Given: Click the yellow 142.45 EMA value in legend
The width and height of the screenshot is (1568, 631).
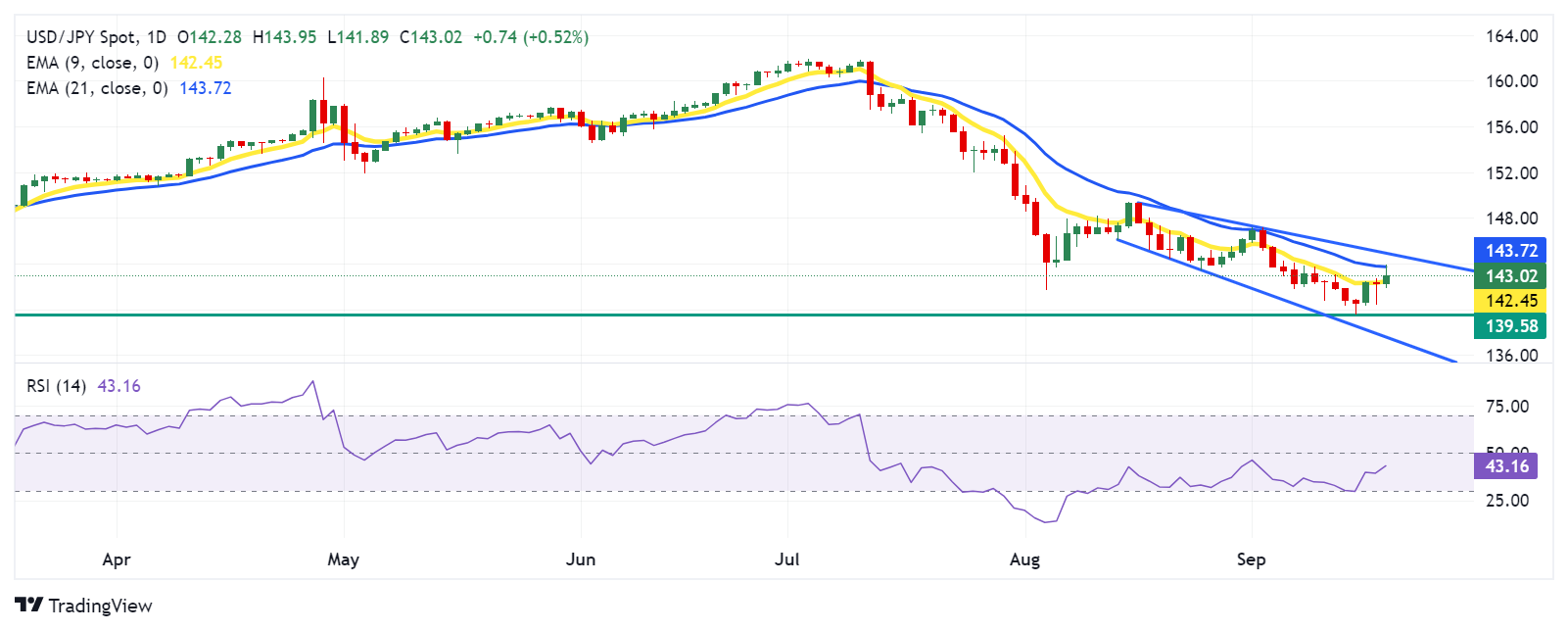Looking at the screenshot, I should pos(196,63).
